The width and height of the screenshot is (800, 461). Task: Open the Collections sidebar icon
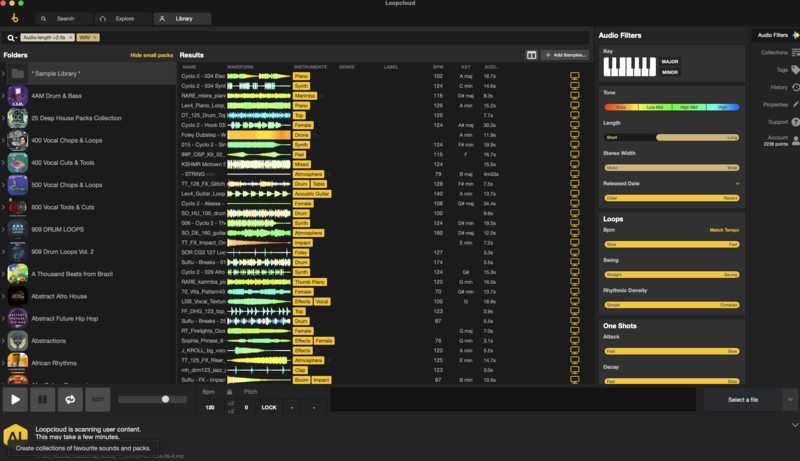(795, 53)
